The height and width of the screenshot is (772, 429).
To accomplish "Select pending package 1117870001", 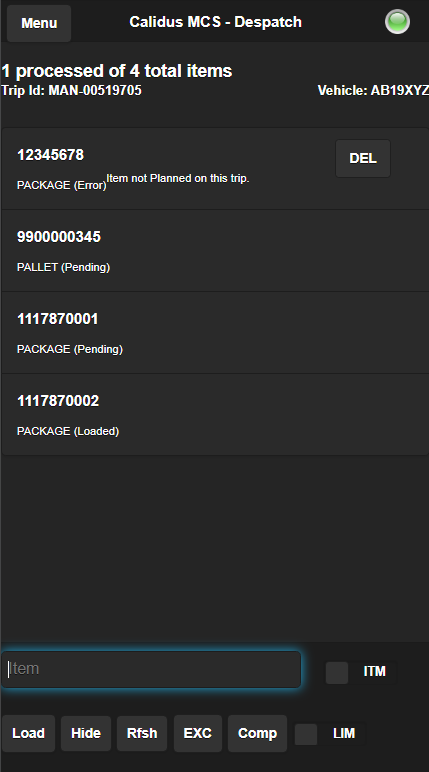I will [215, 333].
